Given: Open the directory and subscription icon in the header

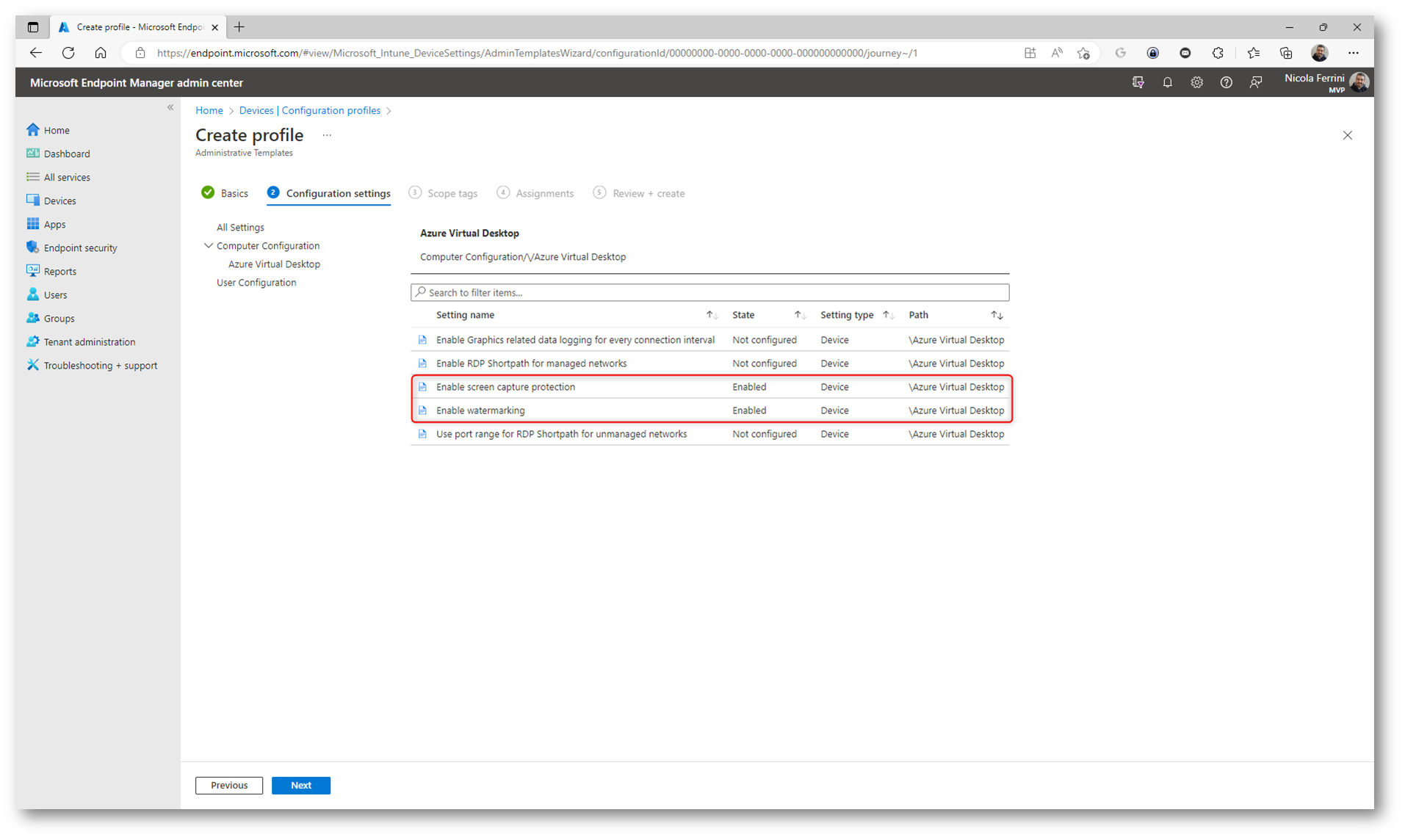Looking at the screenshot, I should click(x=1138, y=82).
